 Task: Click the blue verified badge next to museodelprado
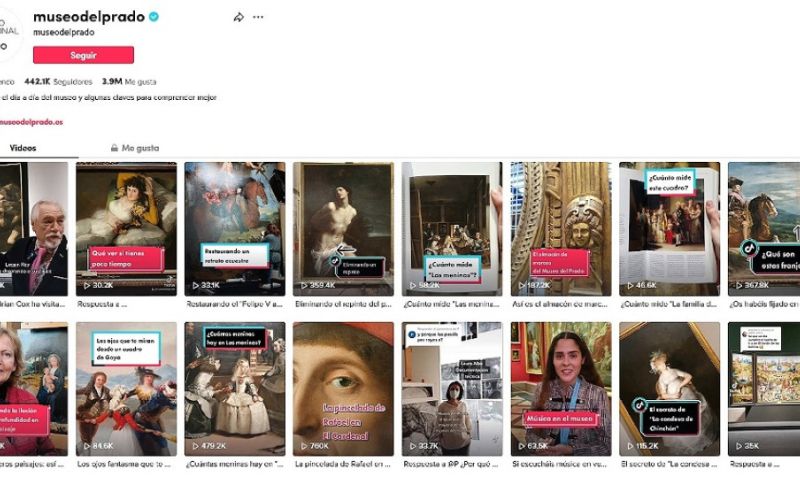pyautogui.click(x=154, y=17)
